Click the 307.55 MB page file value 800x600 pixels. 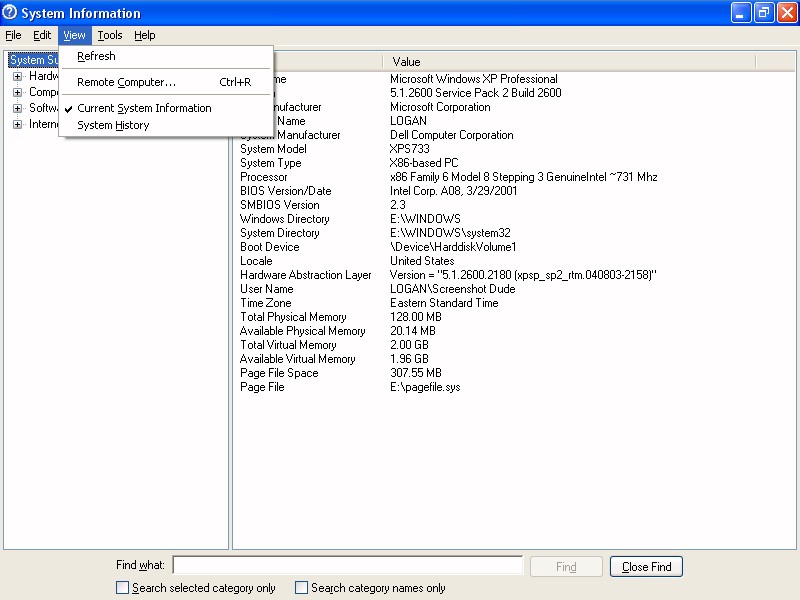pos(416,373)
